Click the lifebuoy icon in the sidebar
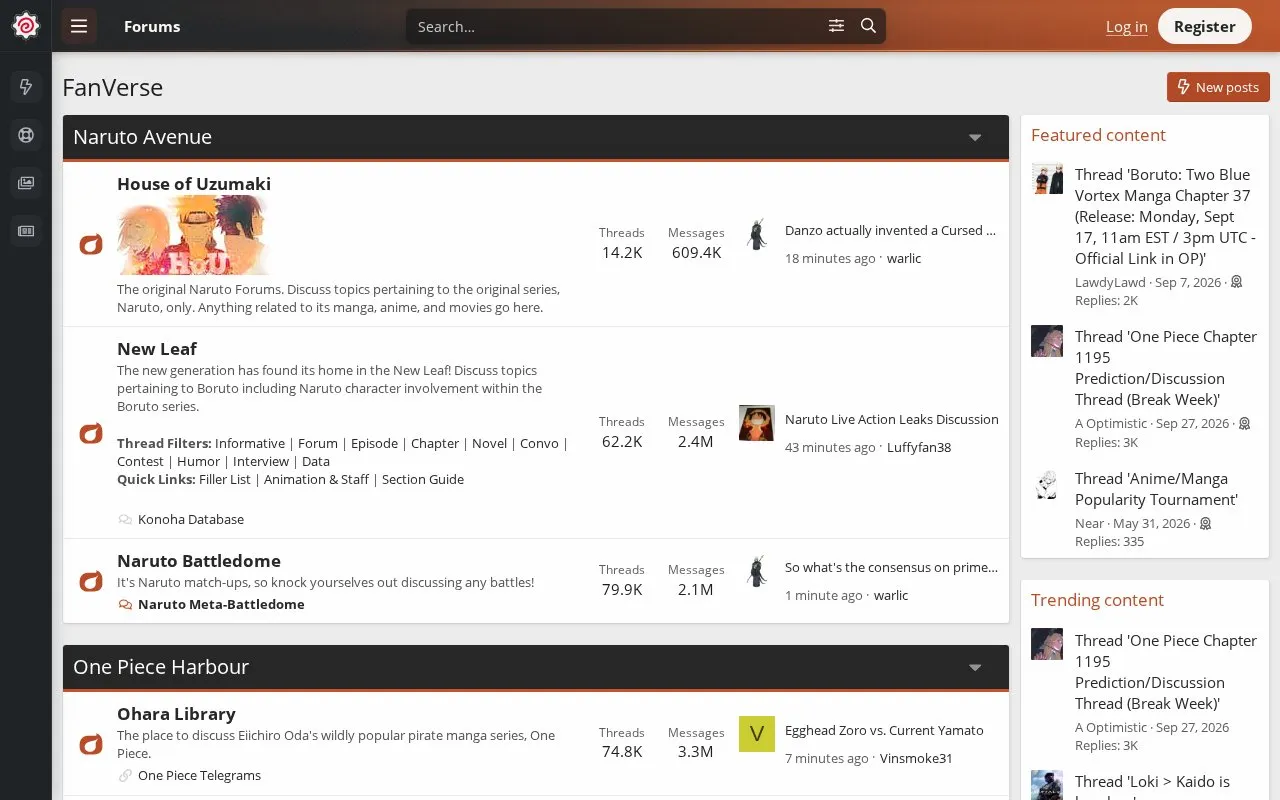 [26, 135]
